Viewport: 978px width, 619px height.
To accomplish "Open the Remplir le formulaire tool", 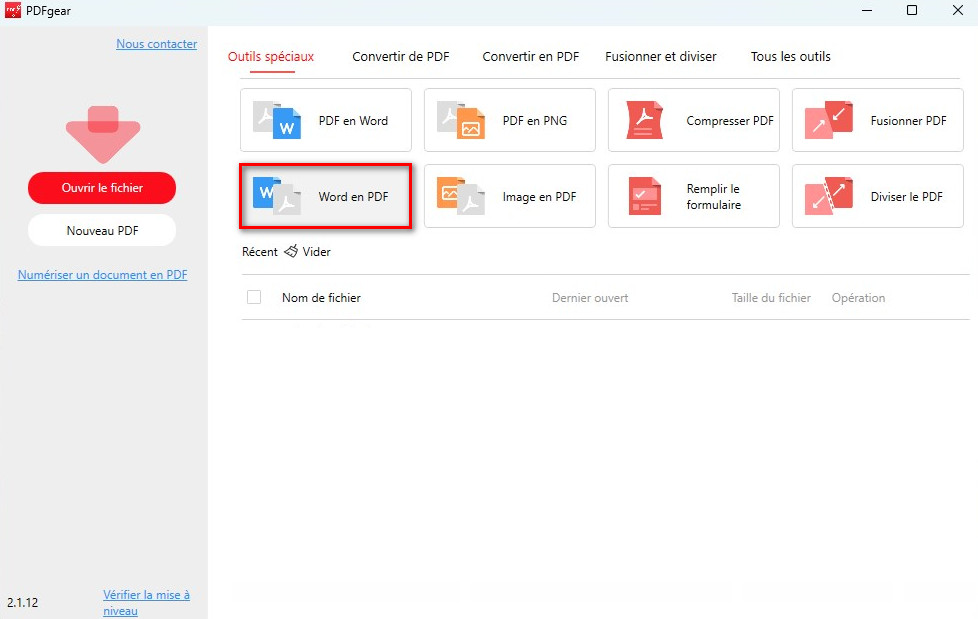I will [x=693, y=196].
